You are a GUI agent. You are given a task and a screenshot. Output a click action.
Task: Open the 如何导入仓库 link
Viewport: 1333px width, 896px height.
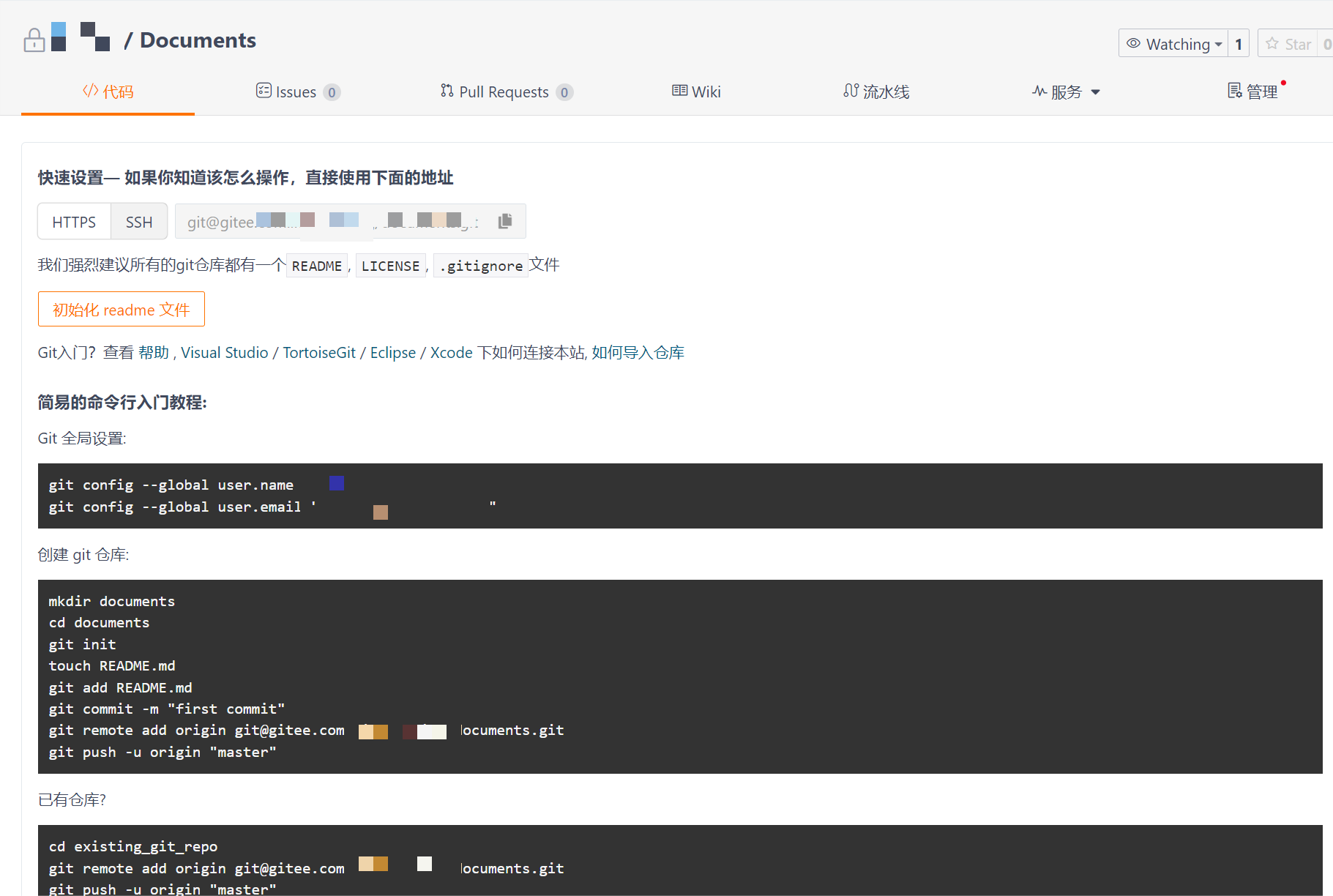[638, 353]
